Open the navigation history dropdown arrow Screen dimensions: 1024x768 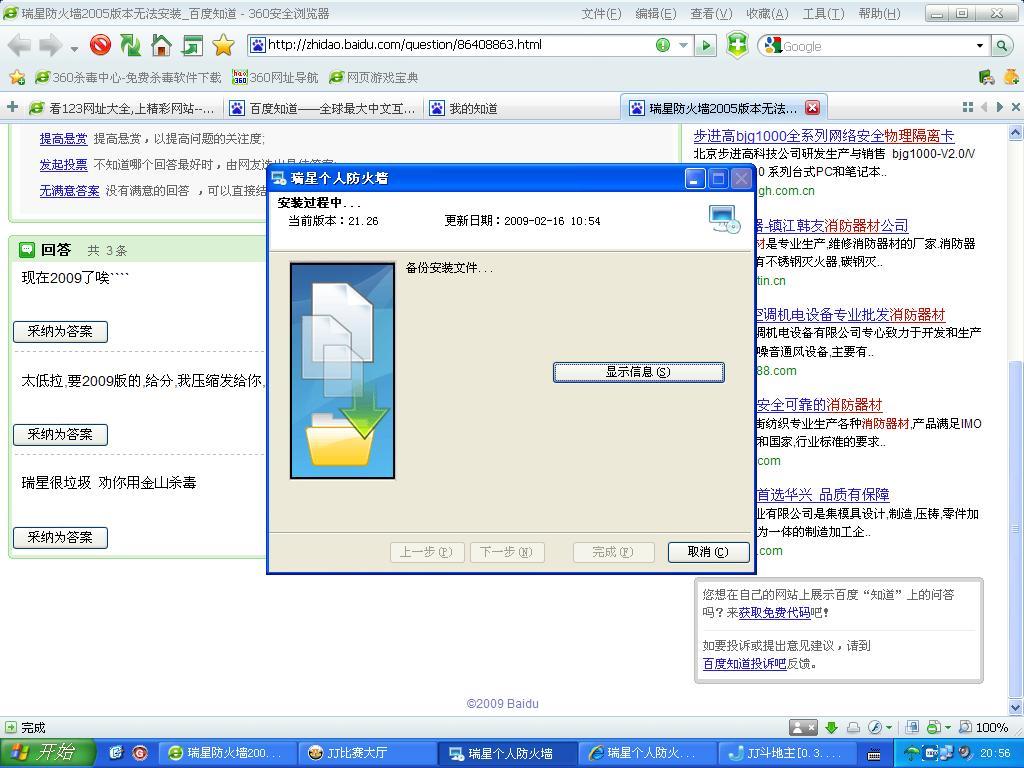point(74,48)
